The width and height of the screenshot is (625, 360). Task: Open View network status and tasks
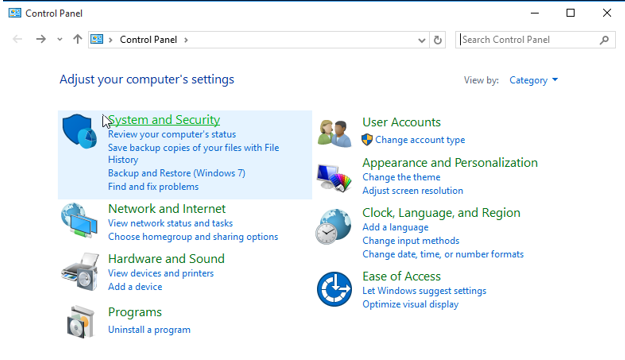[x=170, y=223]
